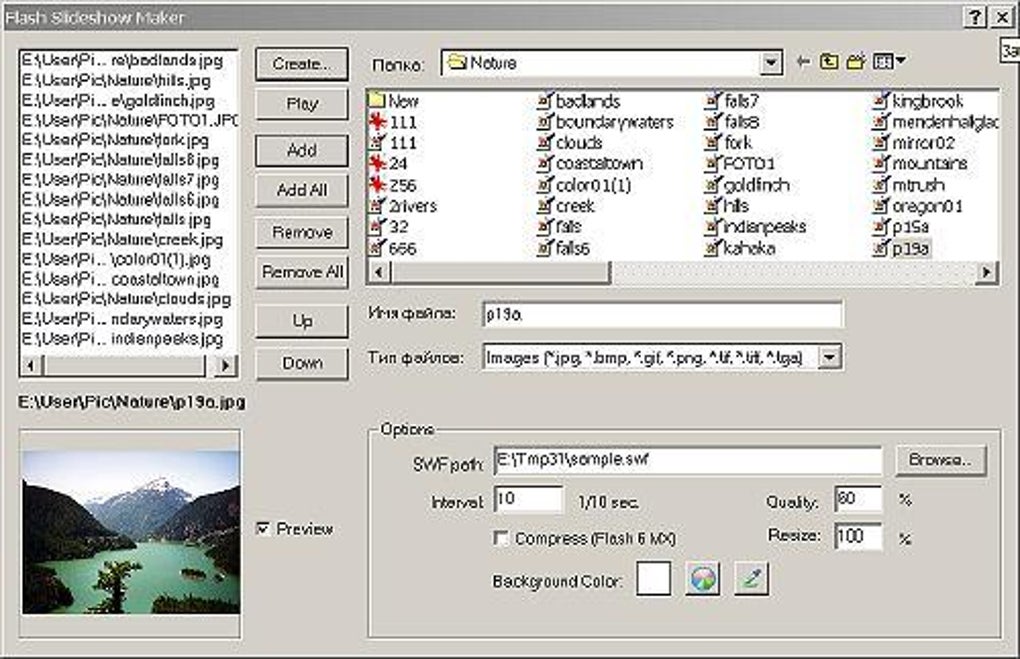Select the goldfinch image file

[x=748, y=185]
